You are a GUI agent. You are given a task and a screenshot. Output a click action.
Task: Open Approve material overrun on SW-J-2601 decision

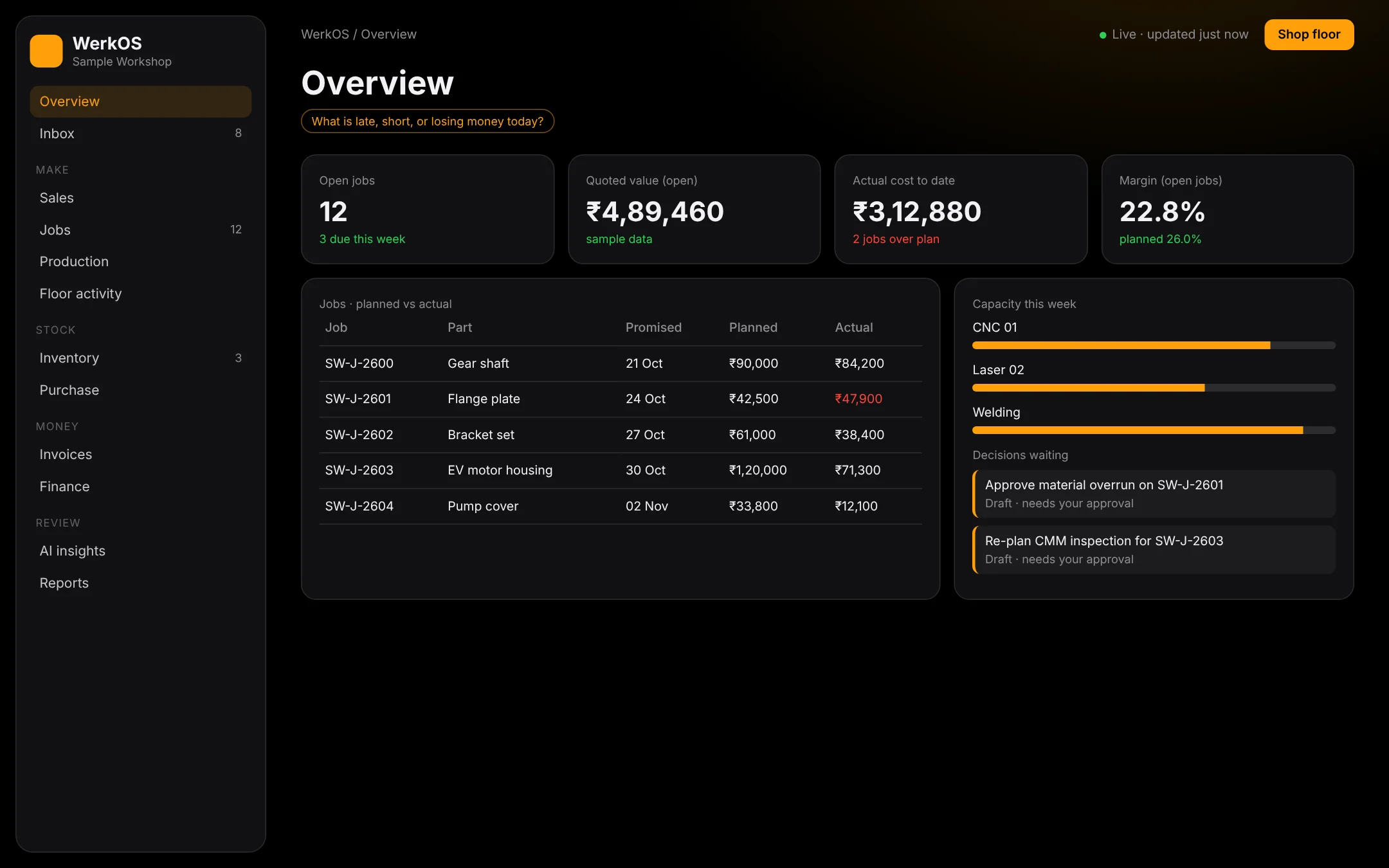[1154, 494]
